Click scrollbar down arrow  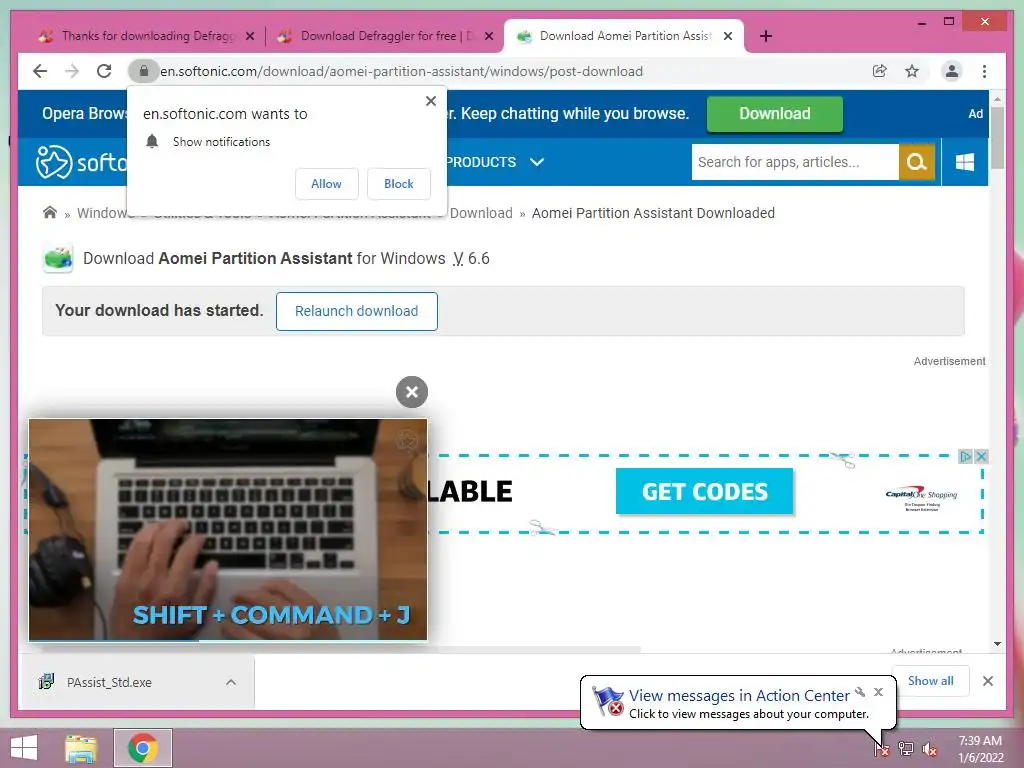coord(997,644)
